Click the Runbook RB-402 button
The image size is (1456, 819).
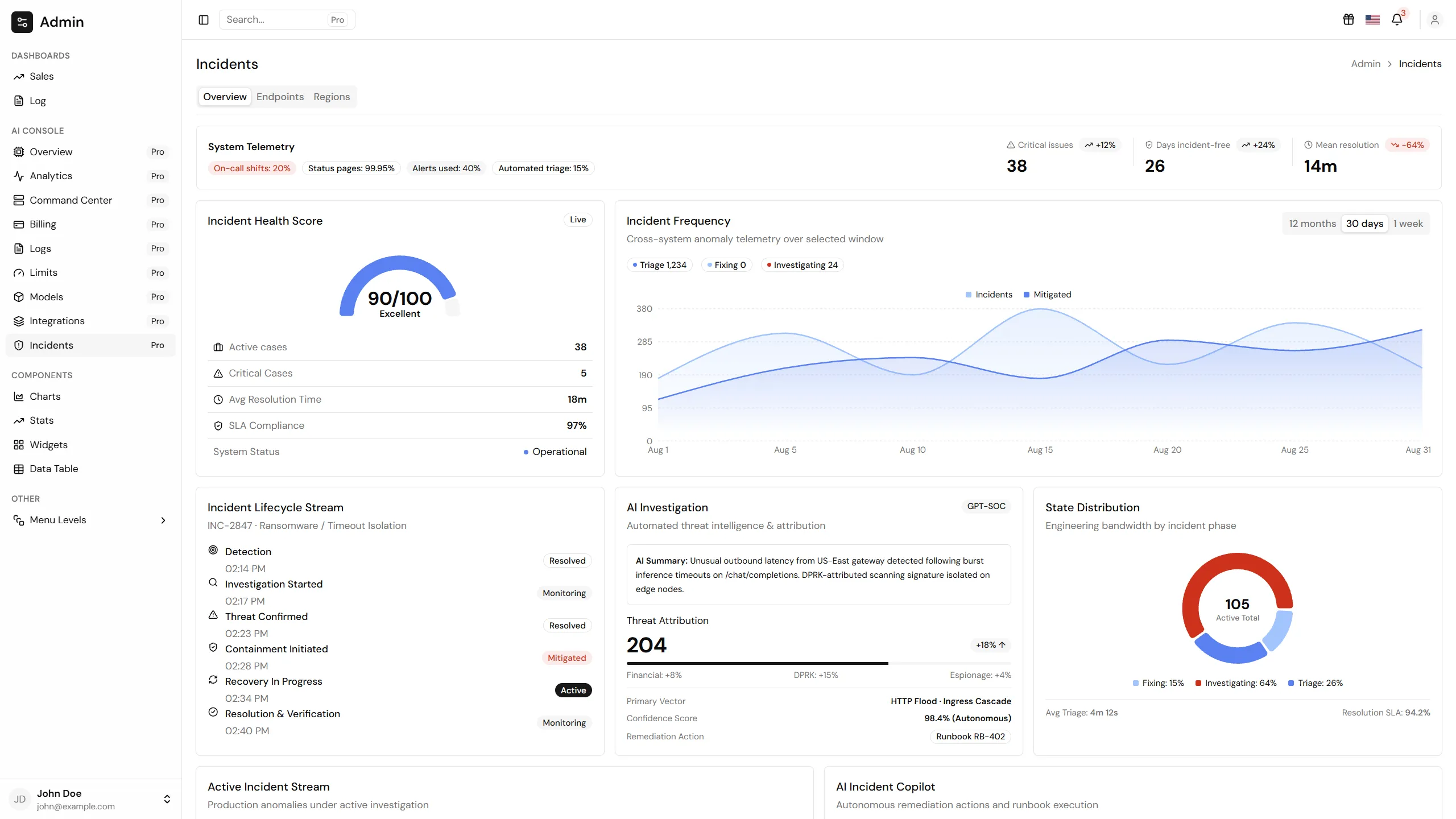pyautogui.click(x=970, y=737)
